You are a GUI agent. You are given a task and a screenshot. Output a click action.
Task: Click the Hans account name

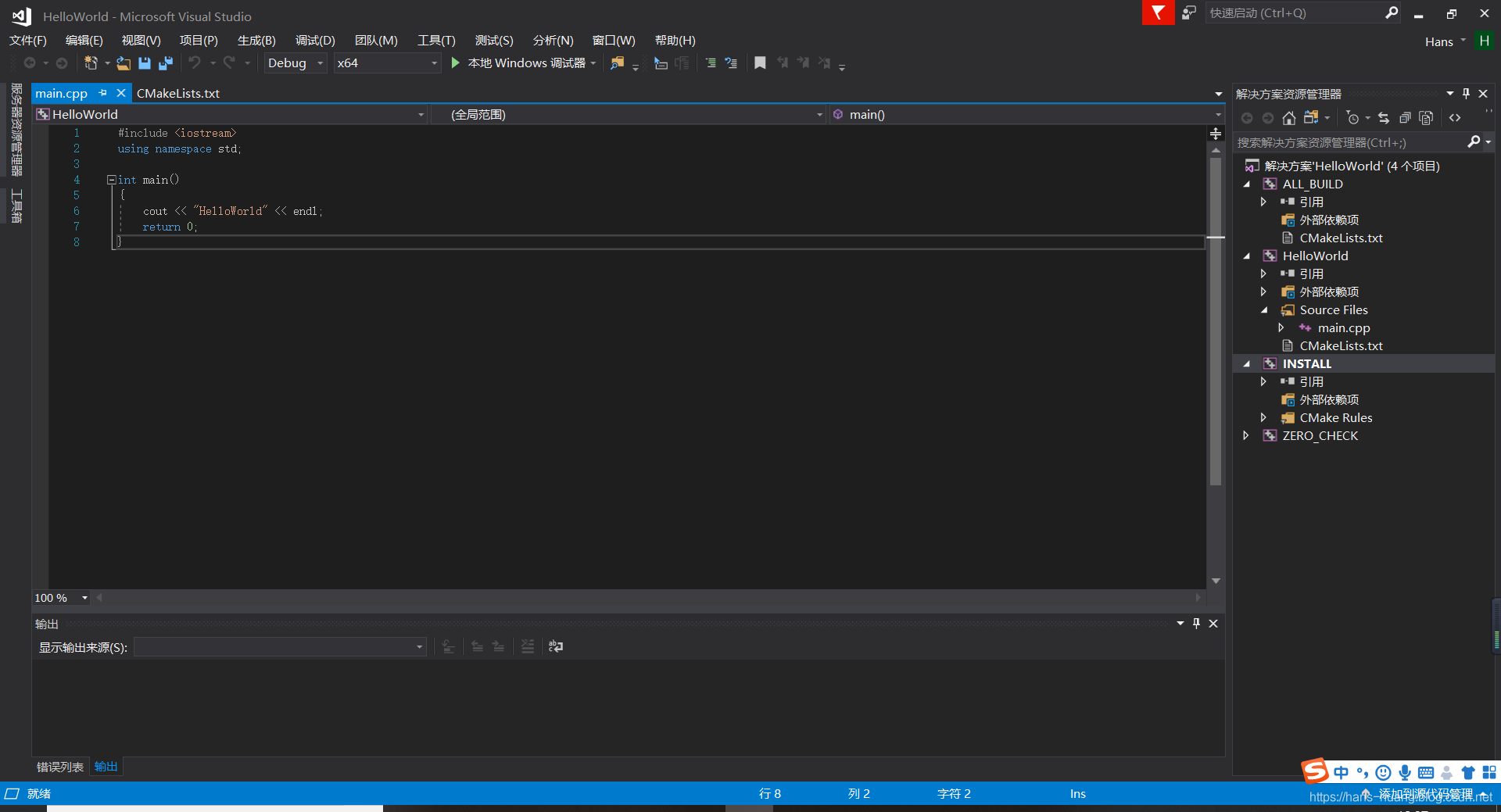1441,41
